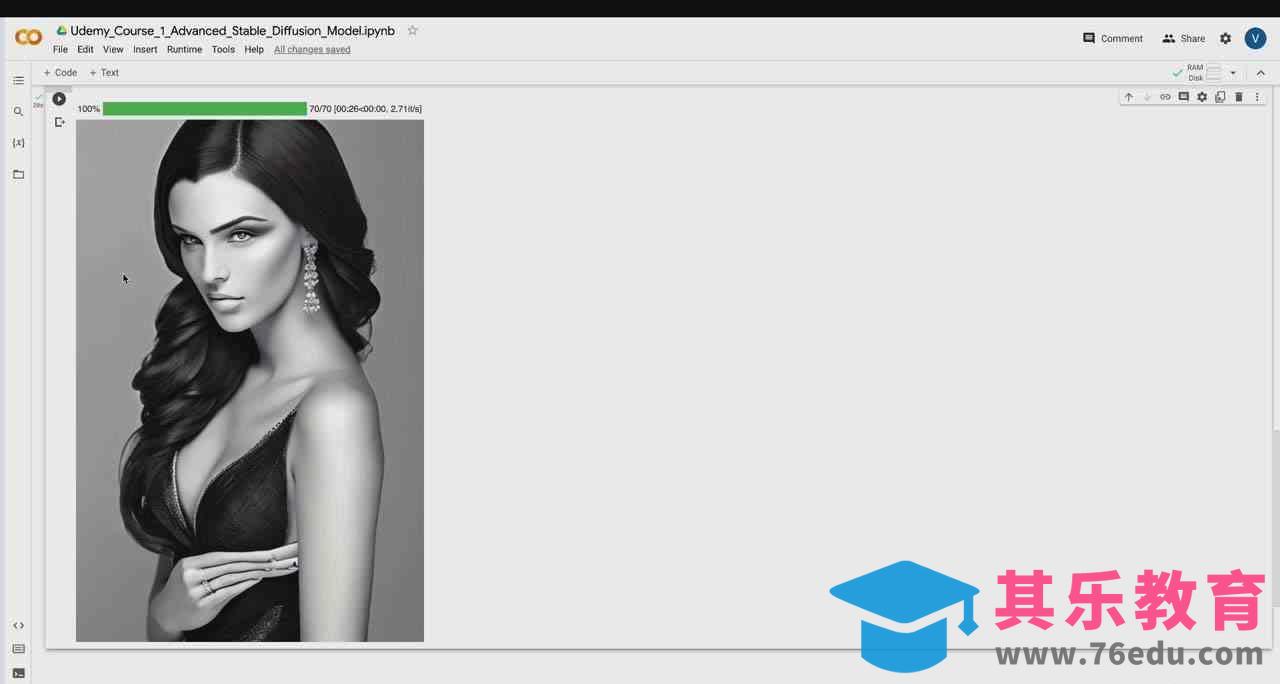Open the variables inspector panel
This screenshot has height=684, width=1280.
(18, 143)
